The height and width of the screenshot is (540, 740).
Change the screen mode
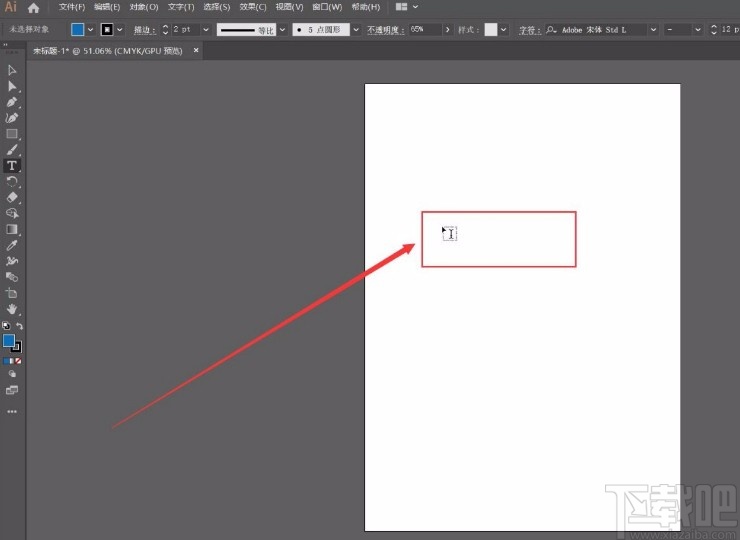tap(12, 390)
